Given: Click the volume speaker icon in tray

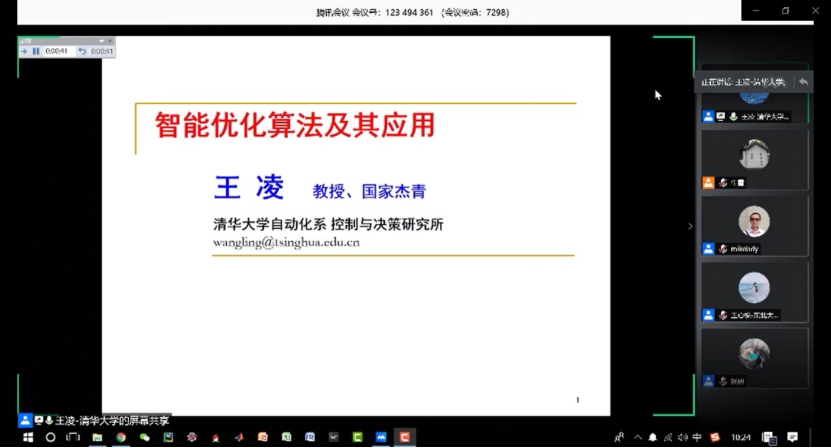Looking at the screenshot, I should 682,437.
